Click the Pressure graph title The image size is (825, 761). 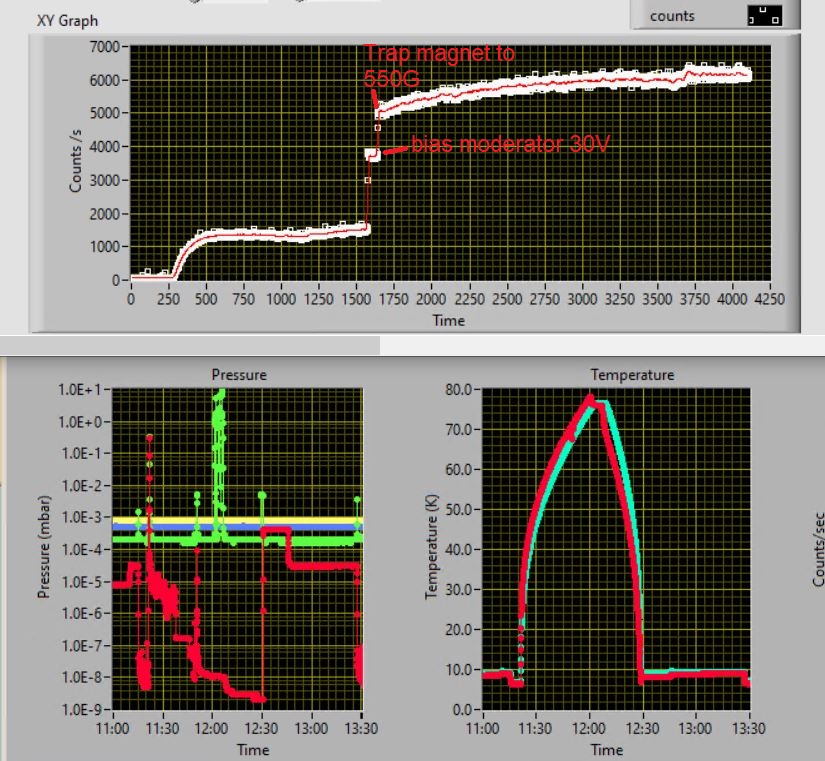239,375
